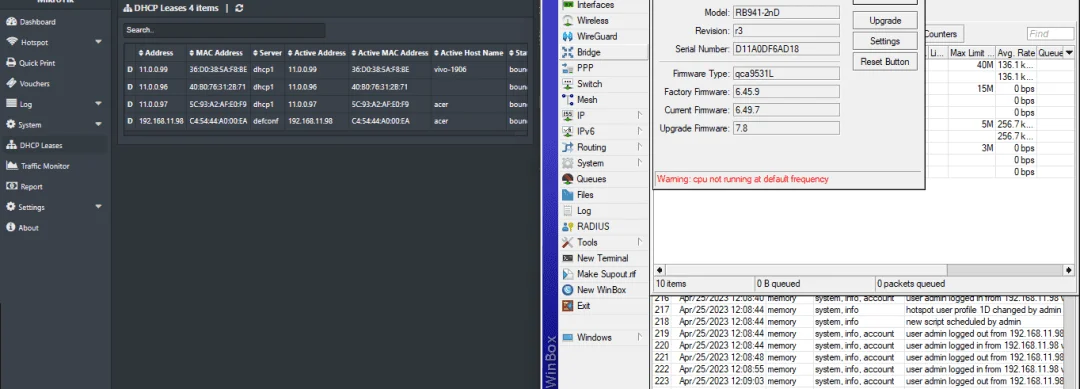The image size is (1080, 389).
Task: Expand the Tools submenu in WinBox
Action: coord(640,242)
